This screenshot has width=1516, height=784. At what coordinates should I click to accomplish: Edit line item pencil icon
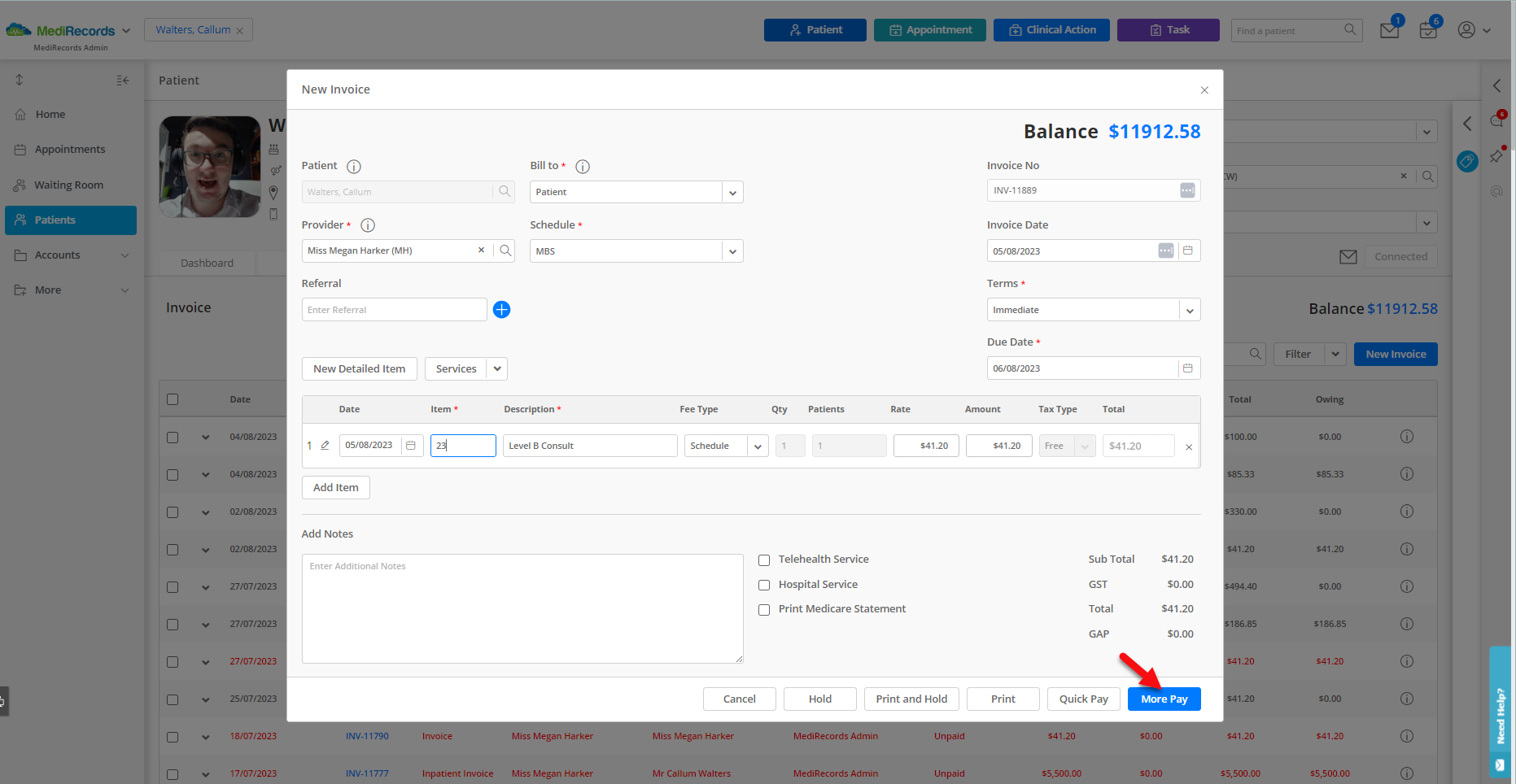click(325, 446)
